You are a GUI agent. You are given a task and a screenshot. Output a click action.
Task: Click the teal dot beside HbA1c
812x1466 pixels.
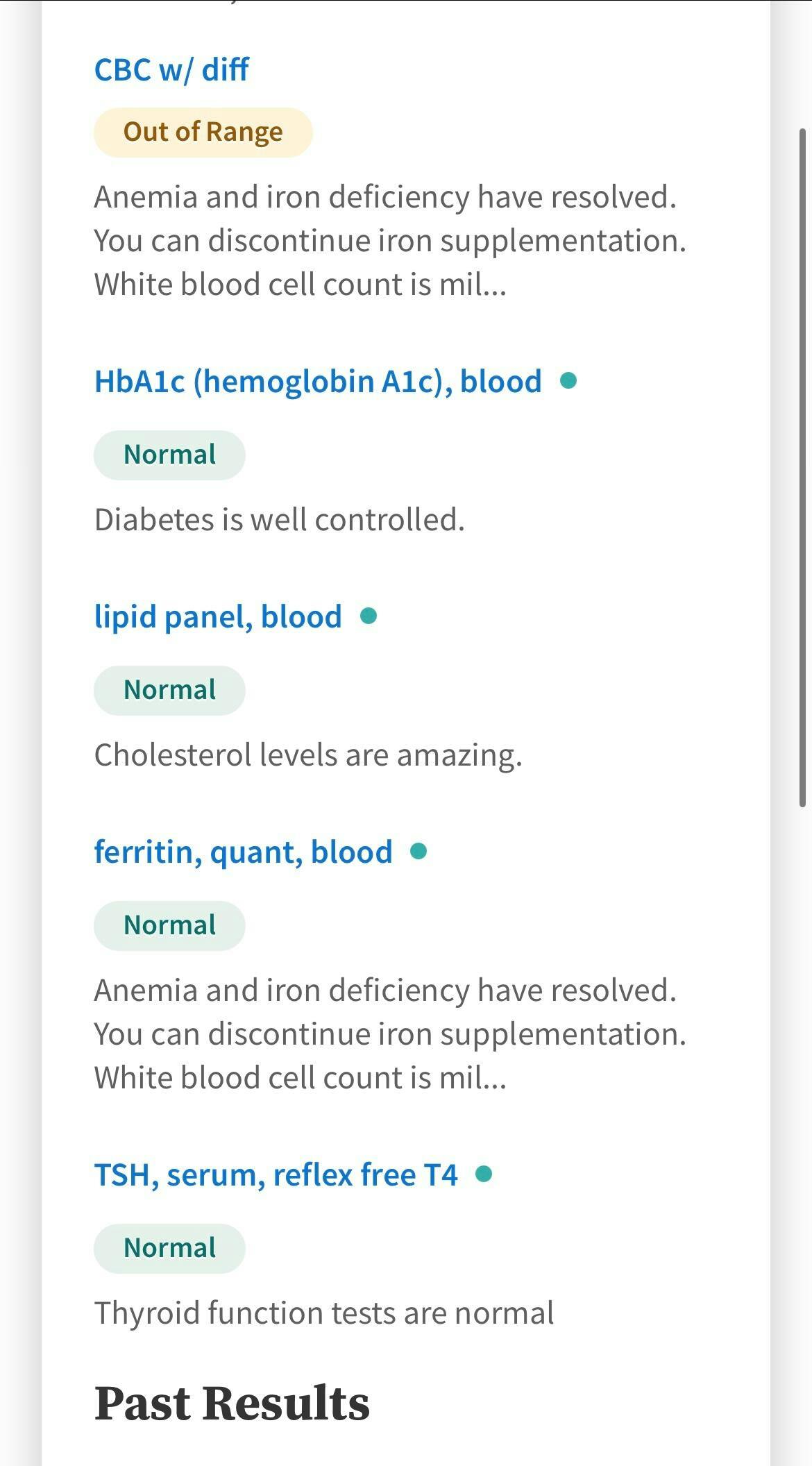568,380
